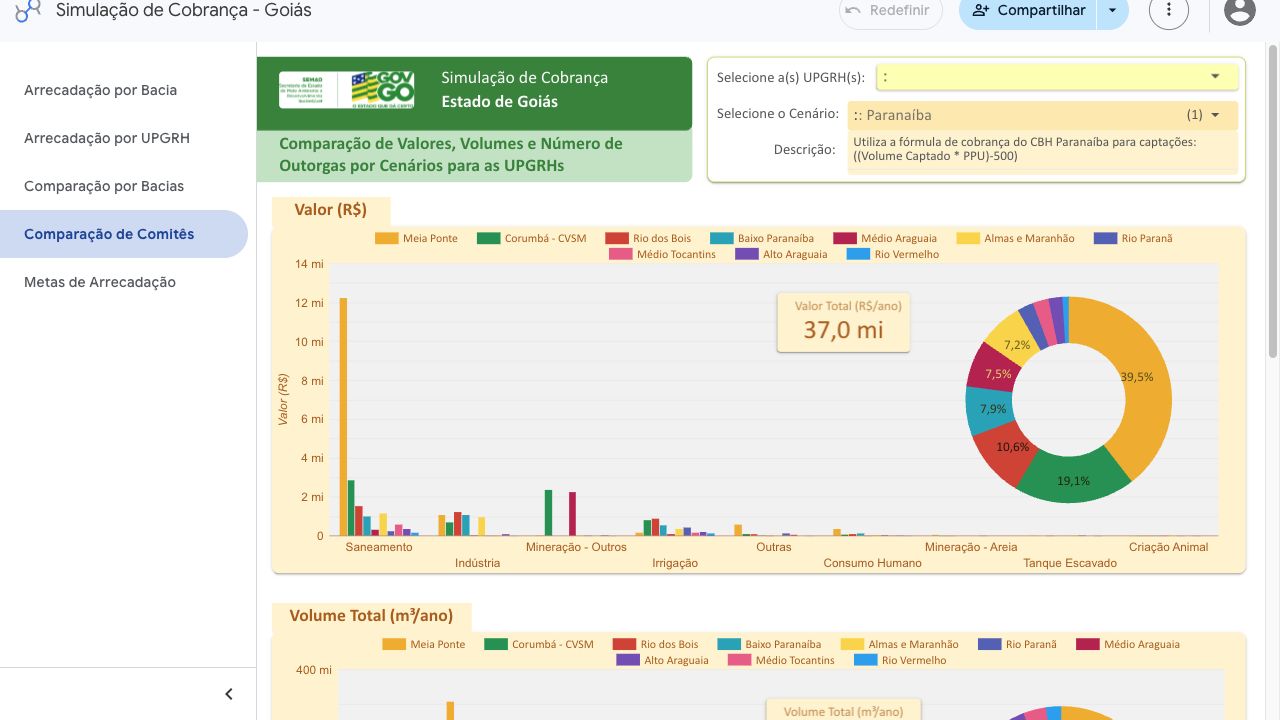Viewport: 1280px width, 720px height.
Task: Collapse the left navigation sidebar
Action: click(x=229, y=694)
